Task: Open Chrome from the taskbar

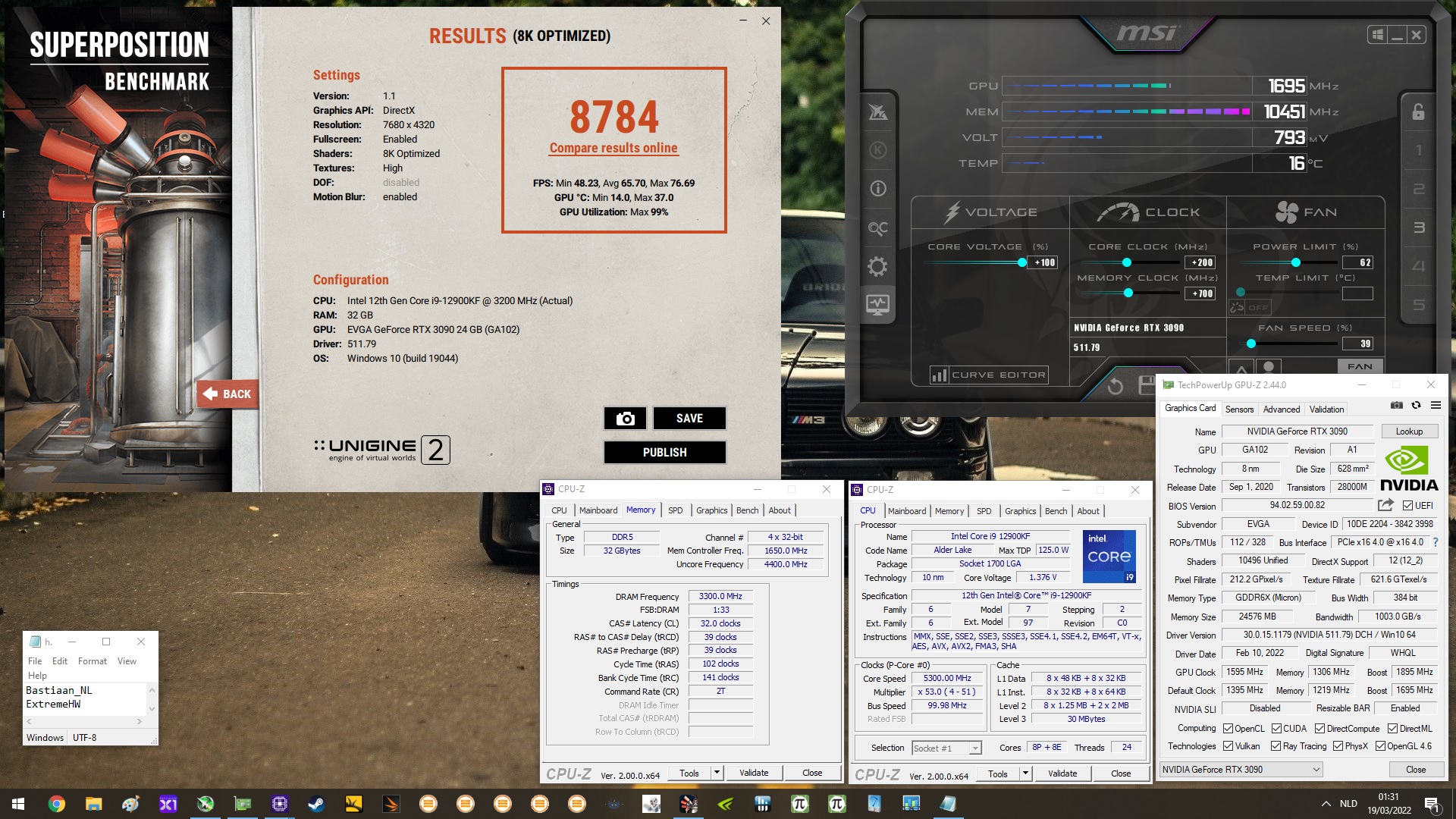Action: tap(56, 804)
